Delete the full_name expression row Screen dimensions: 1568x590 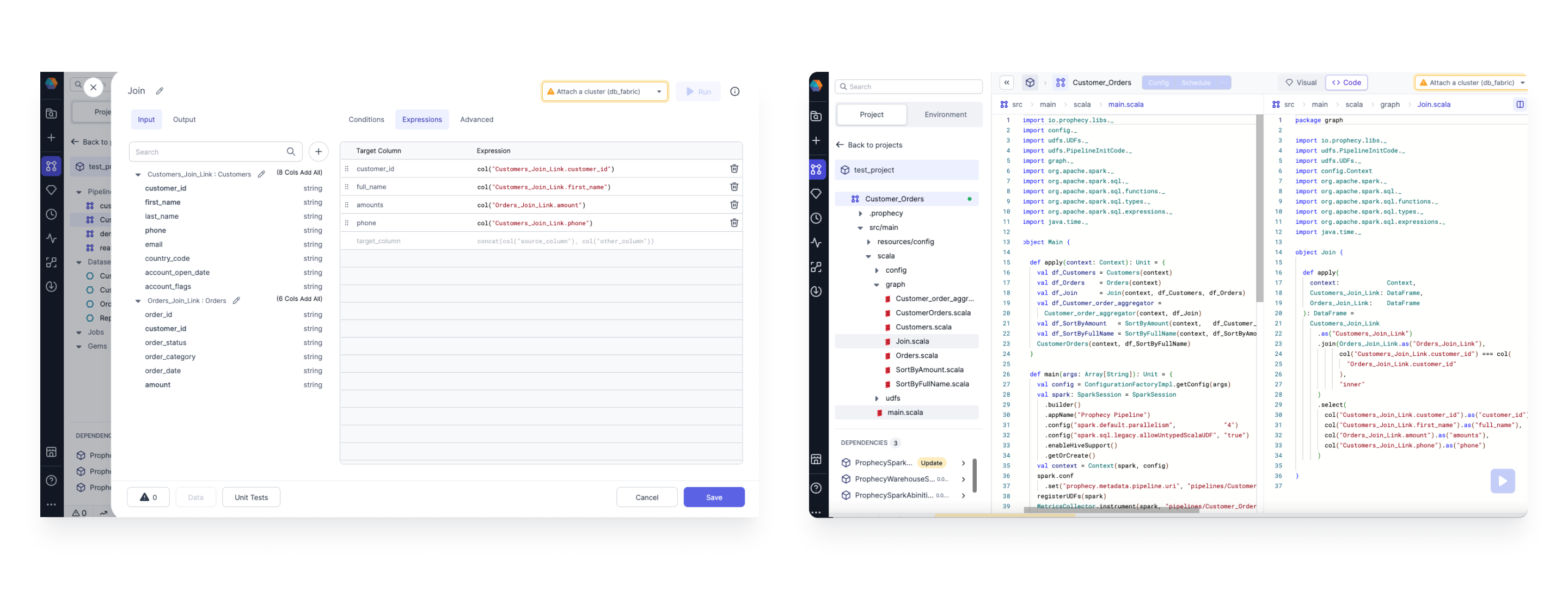click(x=733, y=187)
